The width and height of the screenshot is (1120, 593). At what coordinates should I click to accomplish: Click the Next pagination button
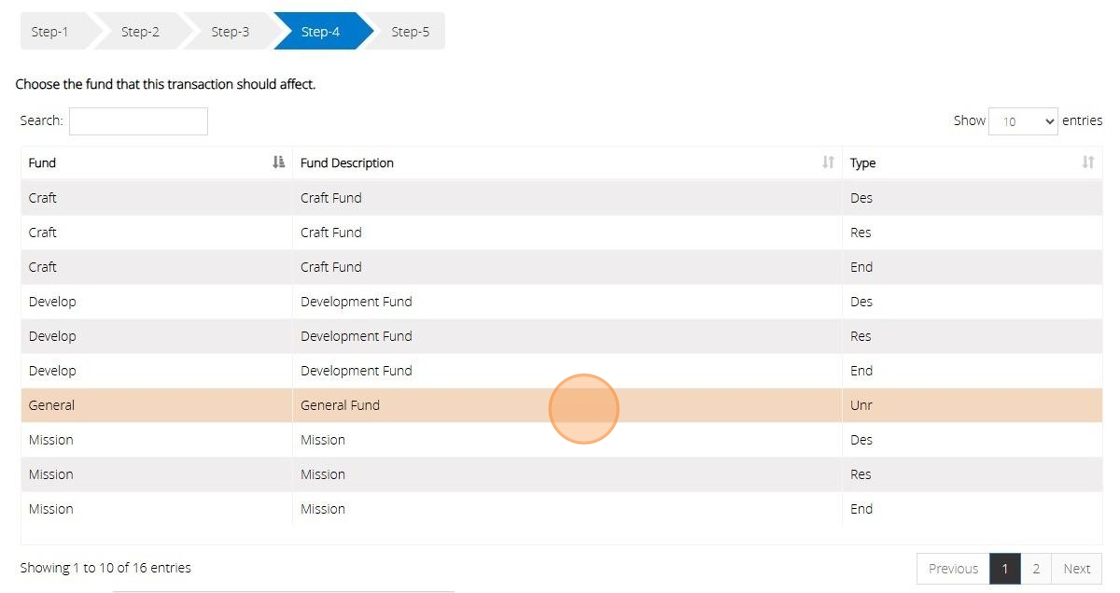(x=1076, y=569)
